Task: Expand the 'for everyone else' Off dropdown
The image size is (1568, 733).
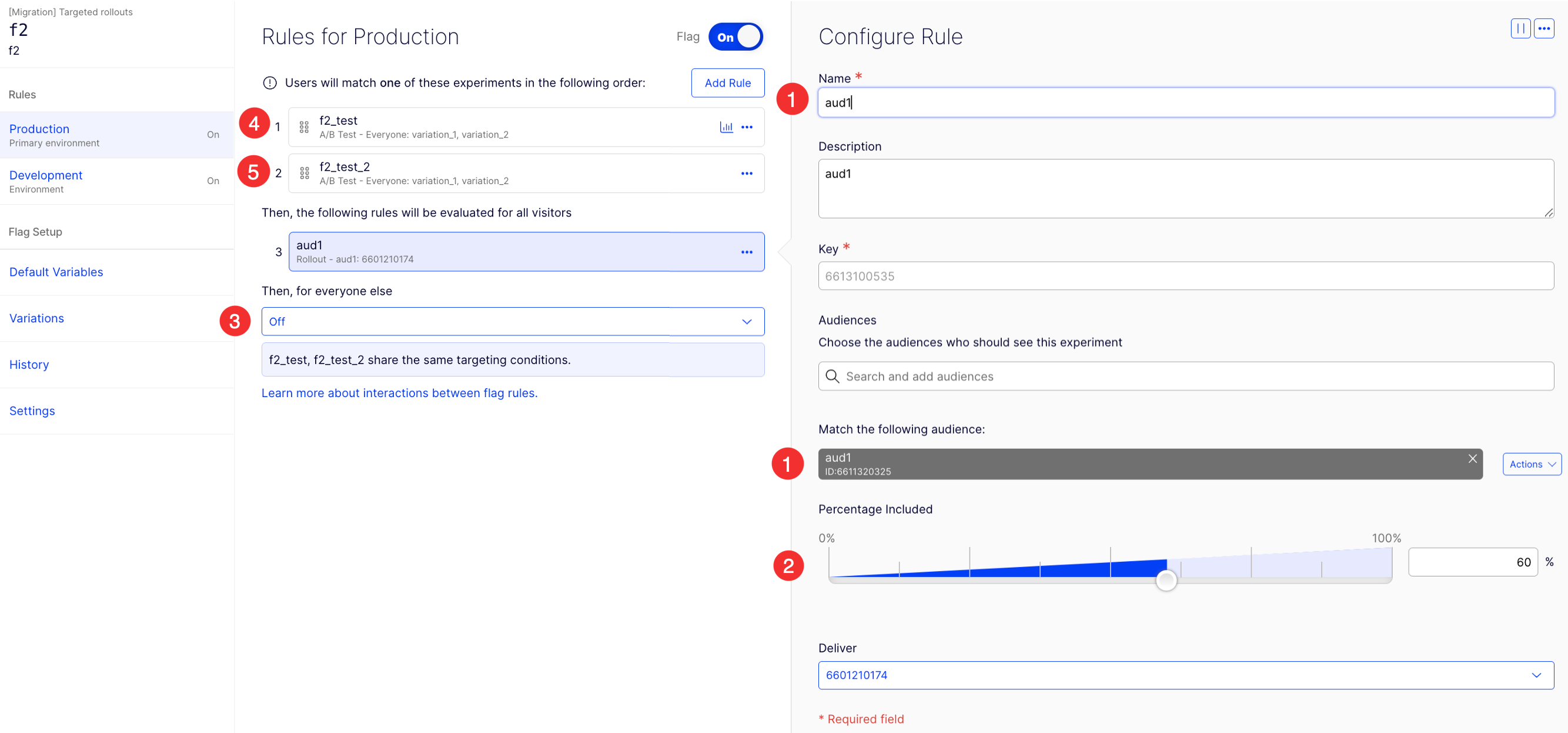Action: point(513,321)
